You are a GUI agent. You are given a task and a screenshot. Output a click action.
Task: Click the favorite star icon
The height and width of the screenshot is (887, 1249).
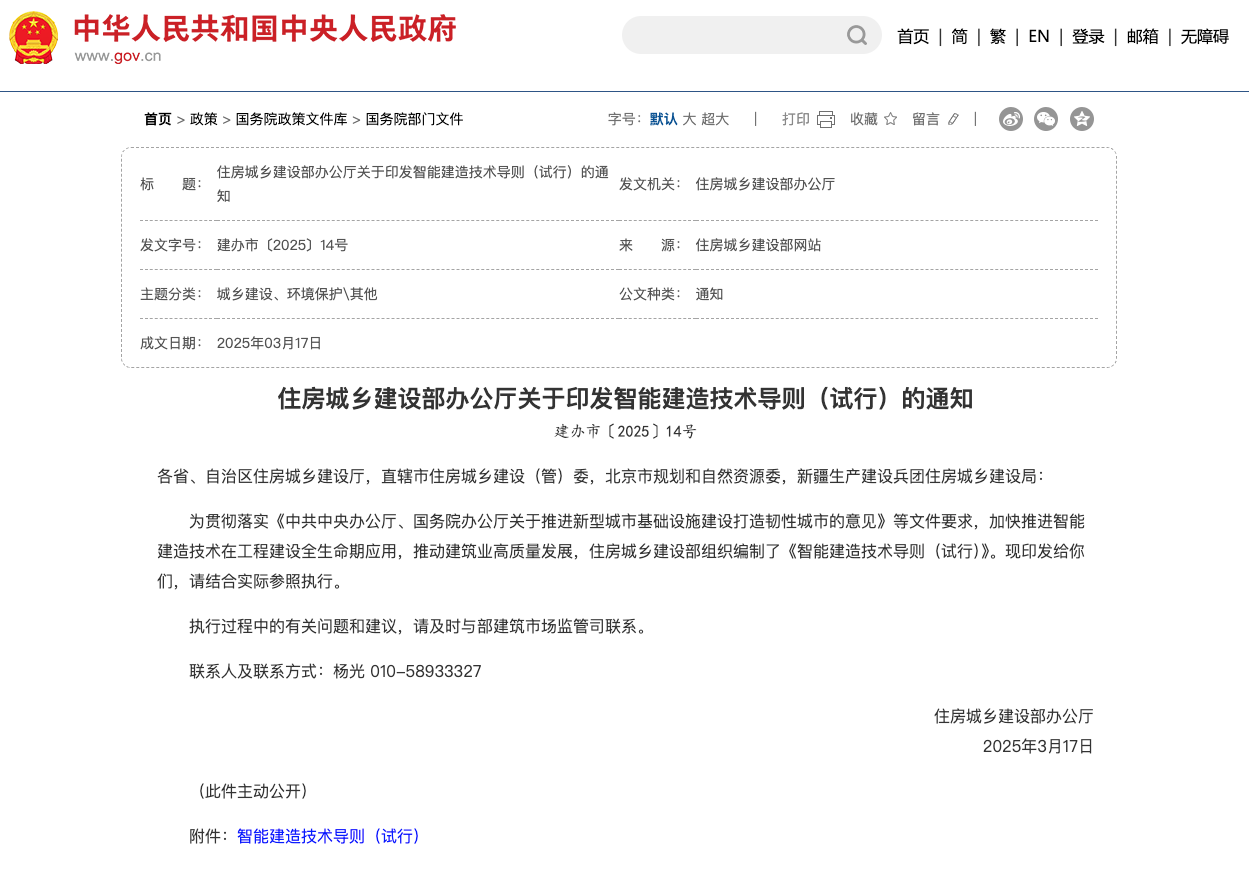890,120
